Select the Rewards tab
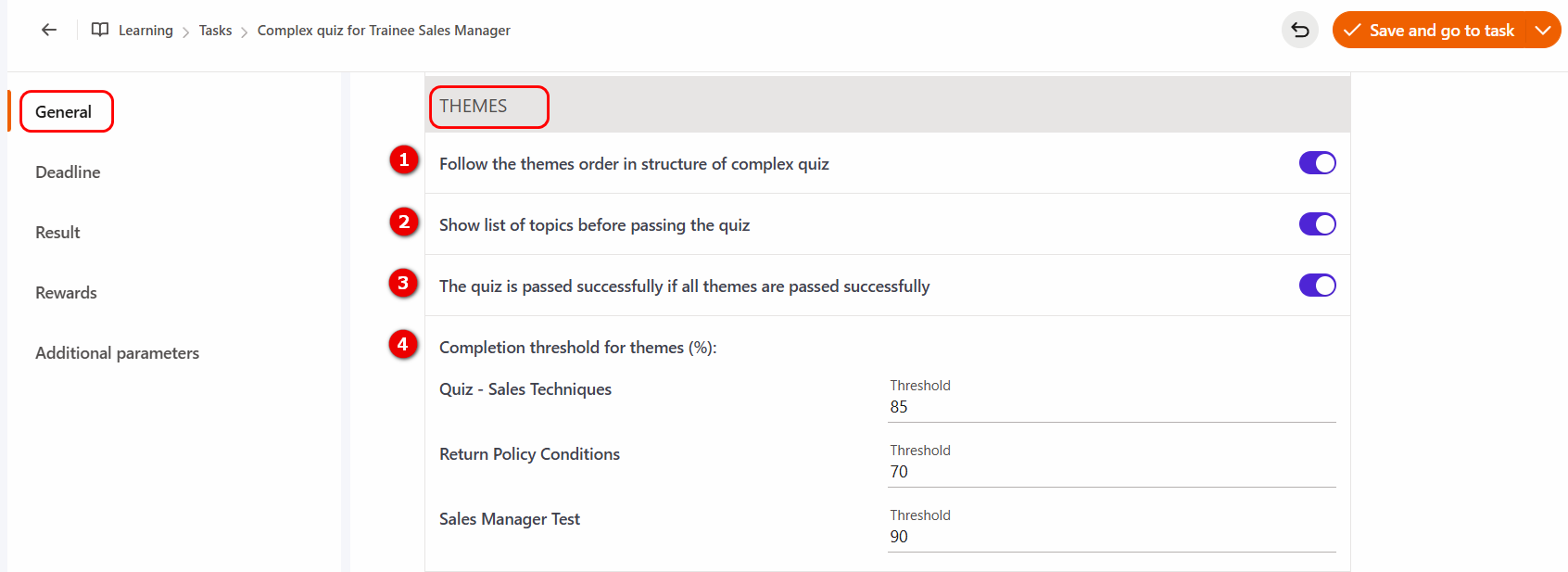1568x572 pixels. tap(66, 293)
